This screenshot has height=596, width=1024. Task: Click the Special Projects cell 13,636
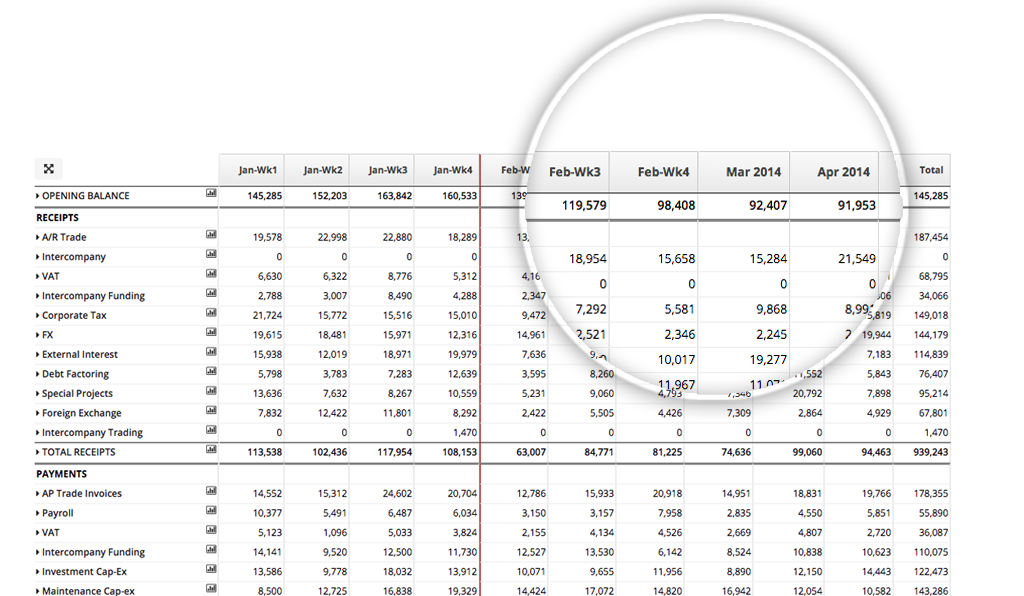click(268, 394)
